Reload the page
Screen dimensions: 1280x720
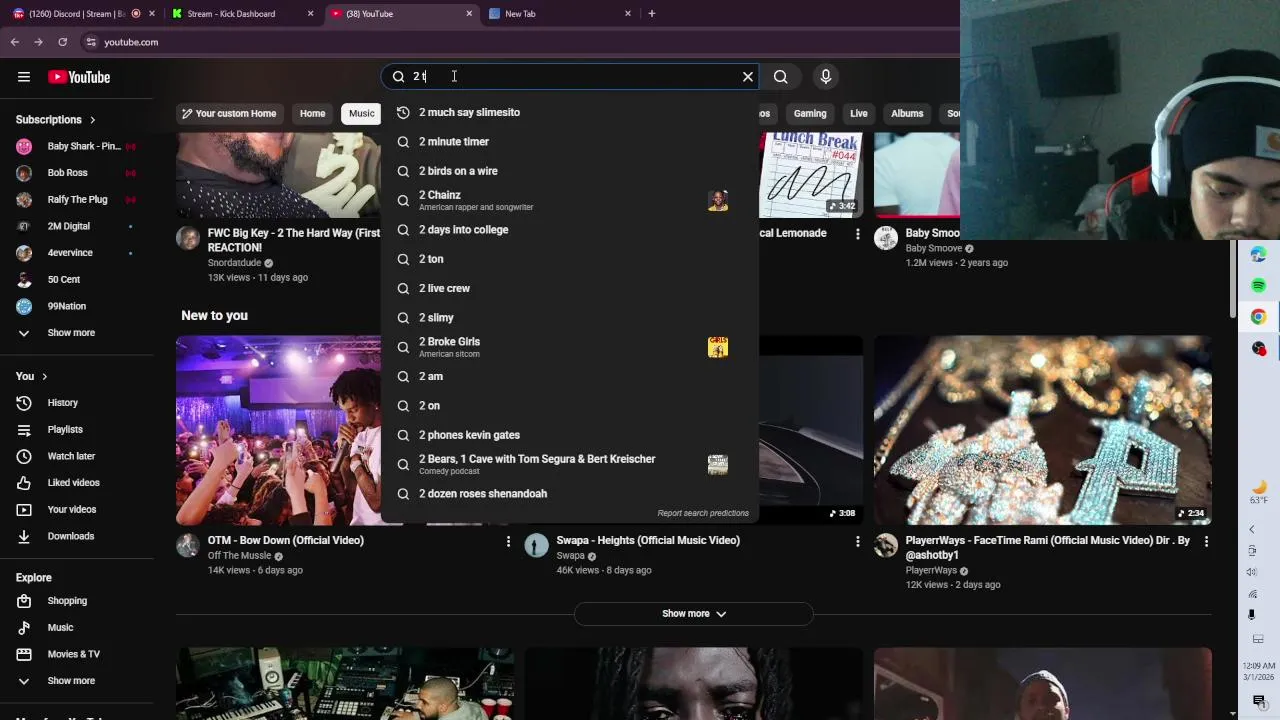[62, 42]
